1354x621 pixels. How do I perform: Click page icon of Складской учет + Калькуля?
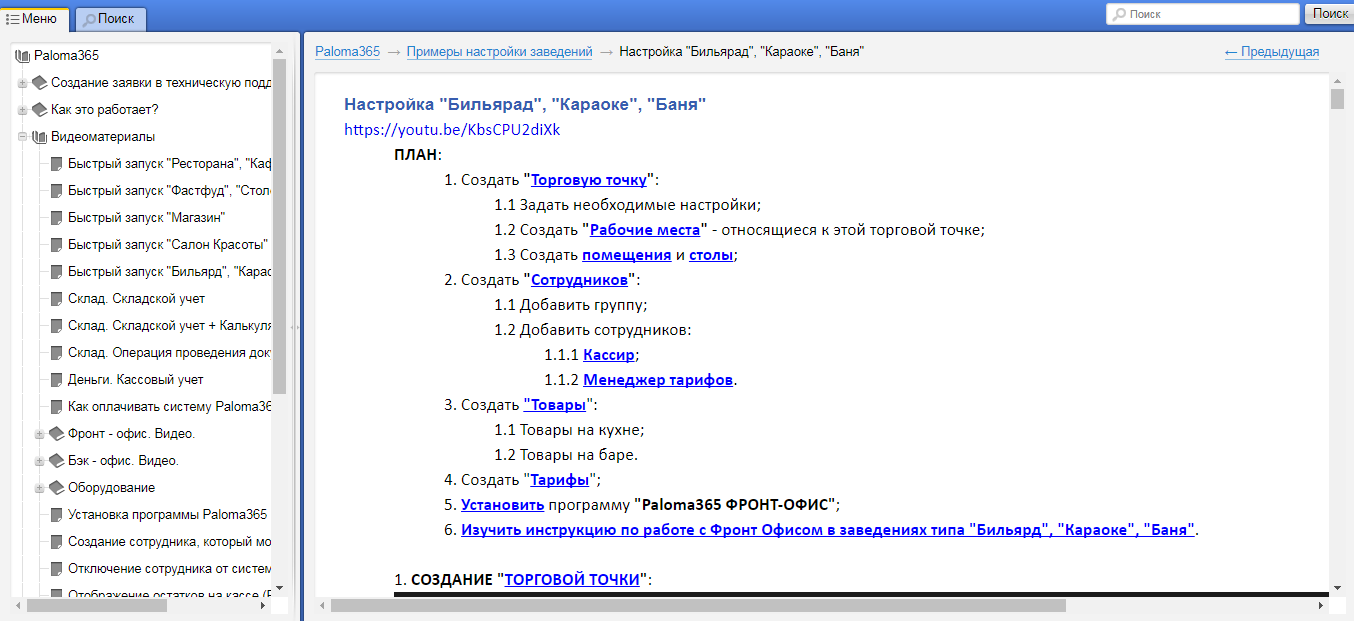pos(57,326)
